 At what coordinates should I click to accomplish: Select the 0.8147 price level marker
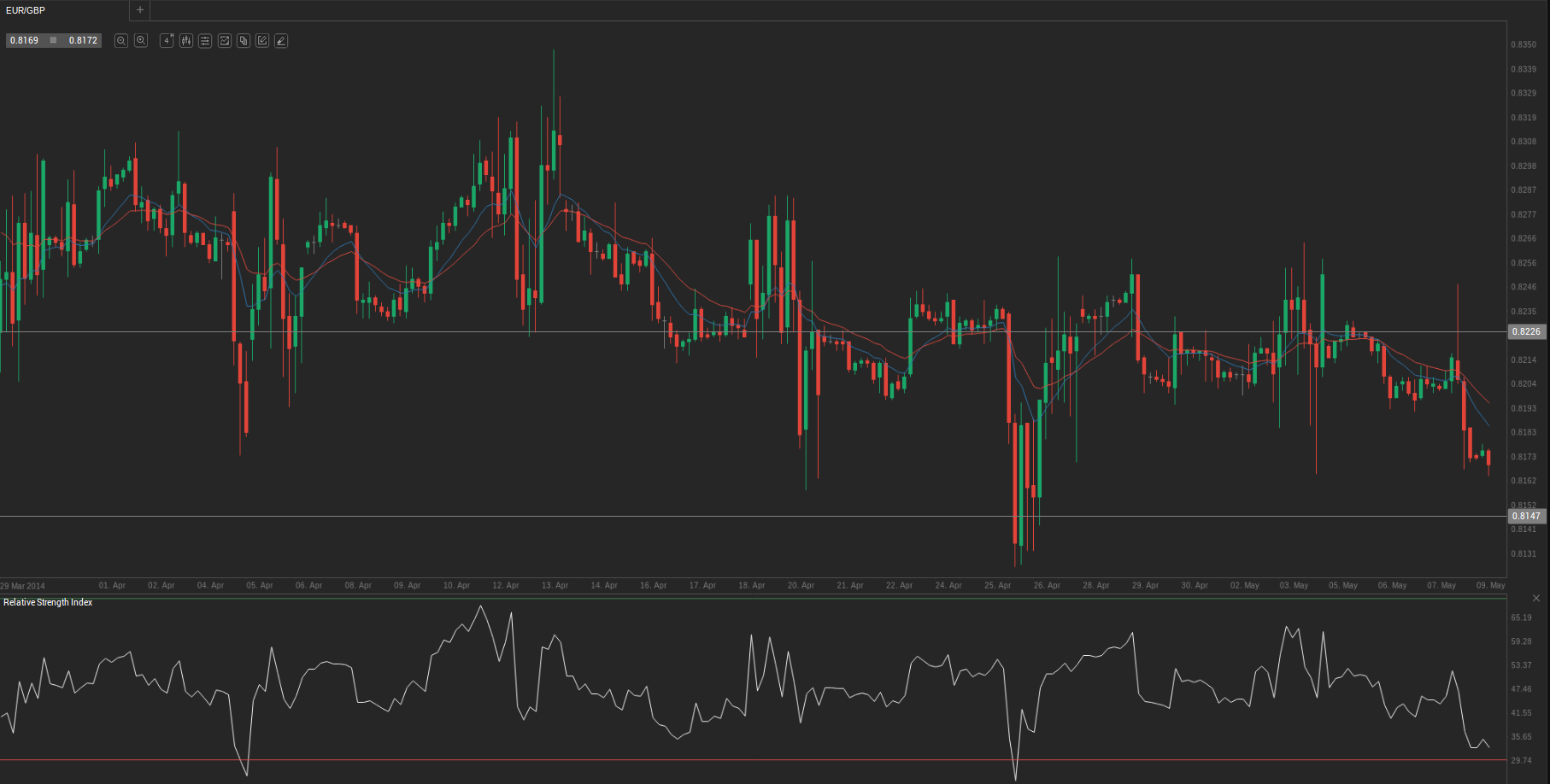coord(1526,517)
